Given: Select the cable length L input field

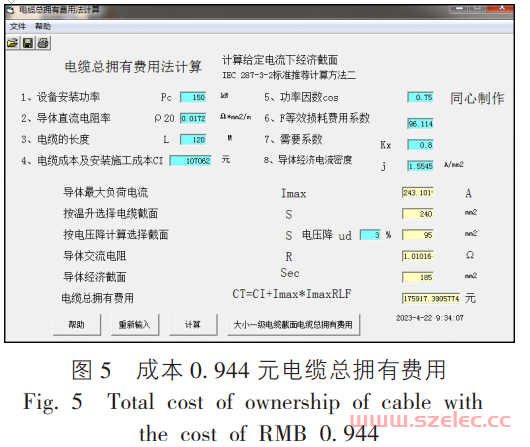Looking at the screenshot, I should (x=193, y=140).
